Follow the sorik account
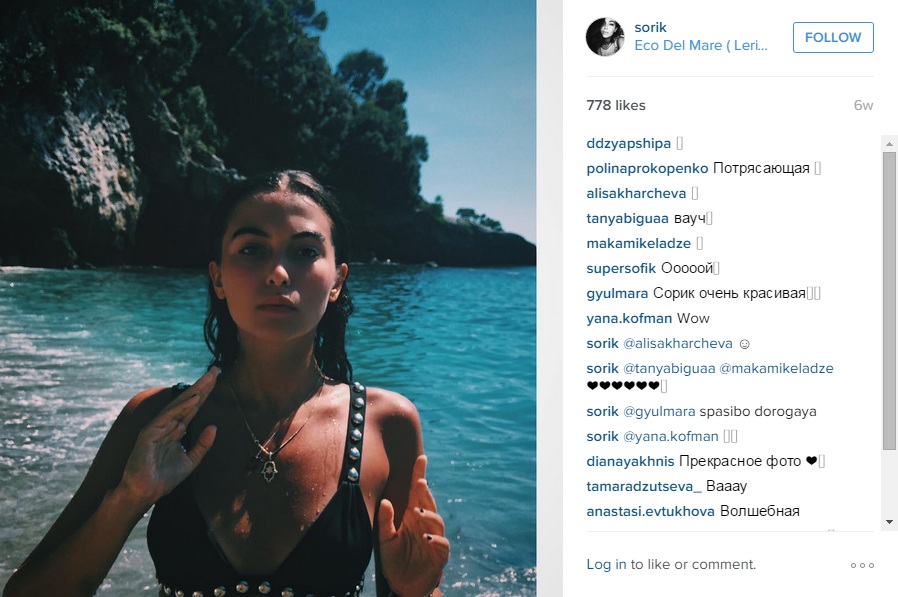The width and height of the screenshot is (898, 597). coord(833,37)
